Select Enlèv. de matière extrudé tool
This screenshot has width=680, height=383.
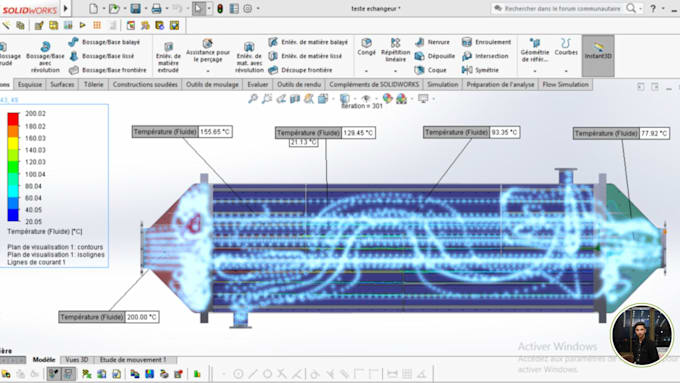[x=168, y=56]
